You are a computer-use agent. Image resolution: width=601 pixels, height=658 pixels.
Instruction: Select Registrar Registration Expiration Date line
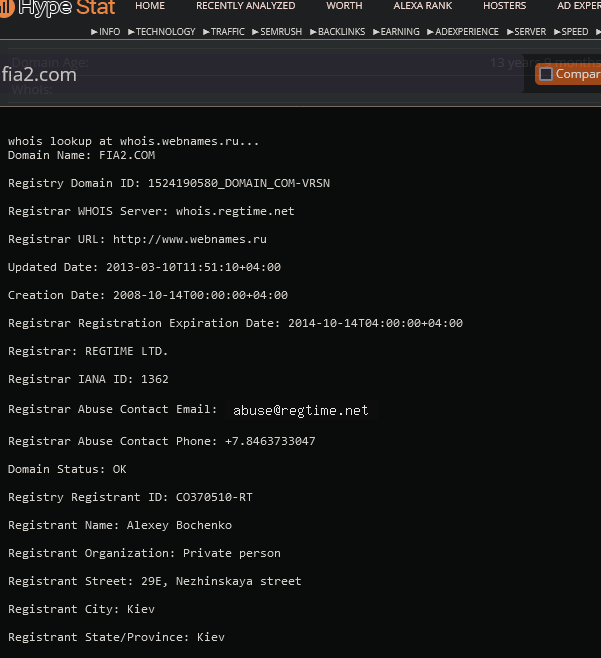click(x=235, y=323)
